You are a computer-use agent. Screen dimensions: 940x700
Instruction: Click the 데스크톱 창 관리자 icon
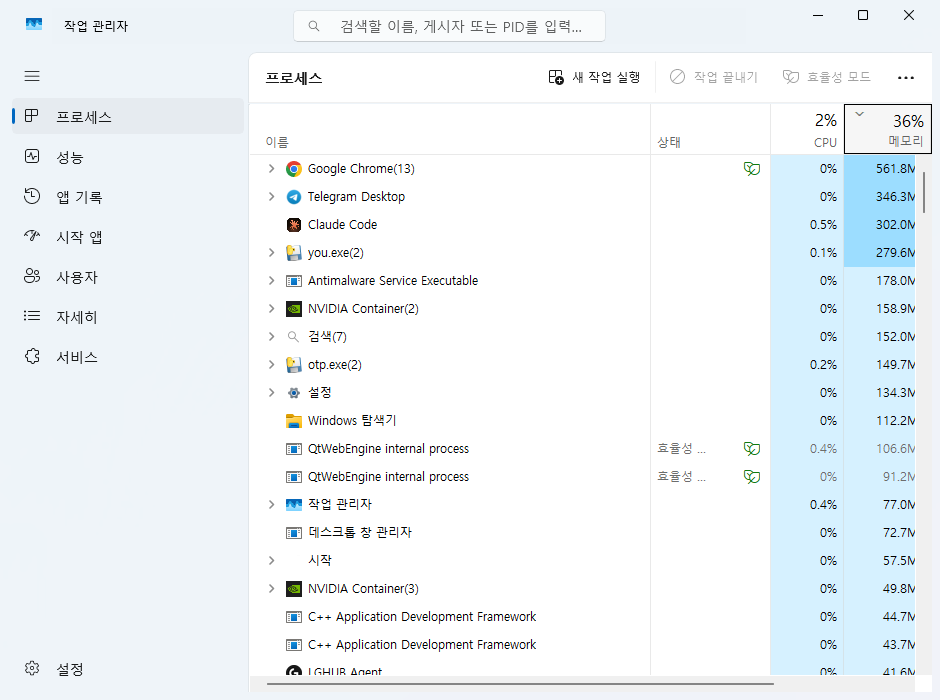click(294, 532)
